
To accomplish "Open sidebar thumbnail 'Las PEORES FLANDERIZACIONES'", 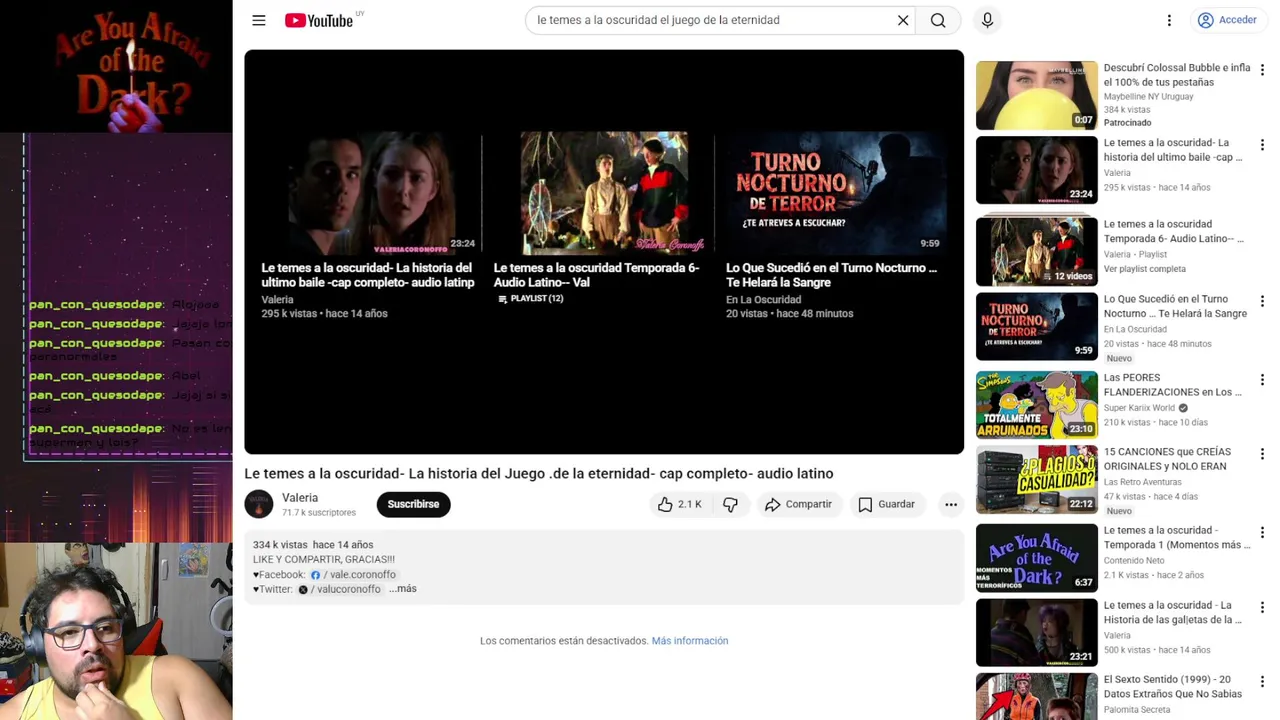I will click(x=1036, y=404).
